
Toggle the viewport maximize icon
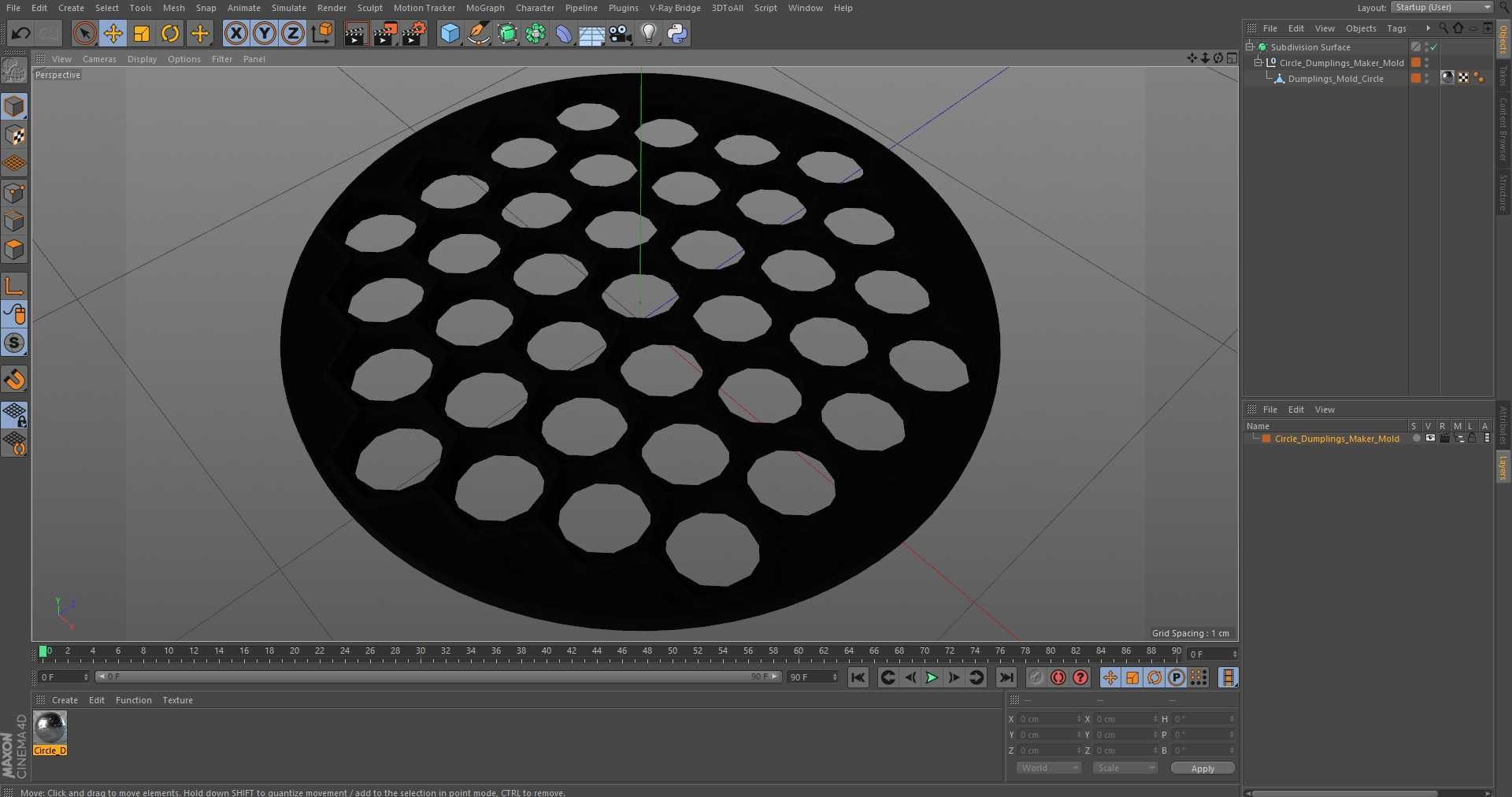(1232, 58)
